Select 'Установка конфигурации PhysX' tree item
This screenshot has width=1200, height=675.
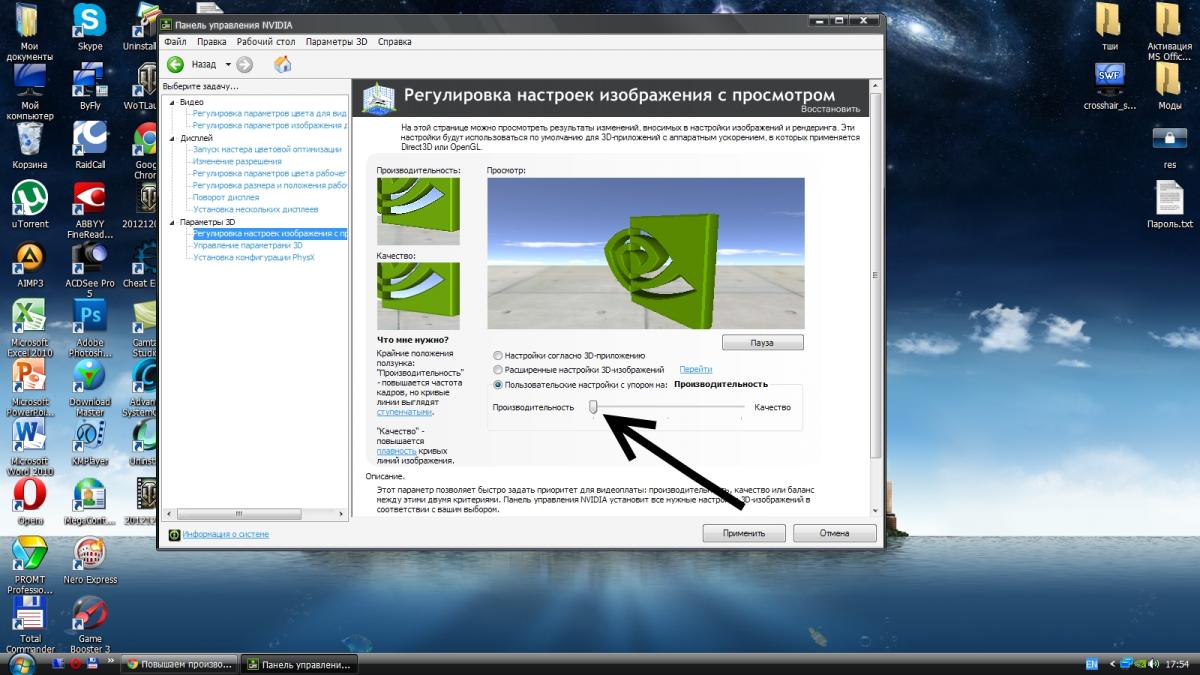pyautogui.click(x=254, y=257)
